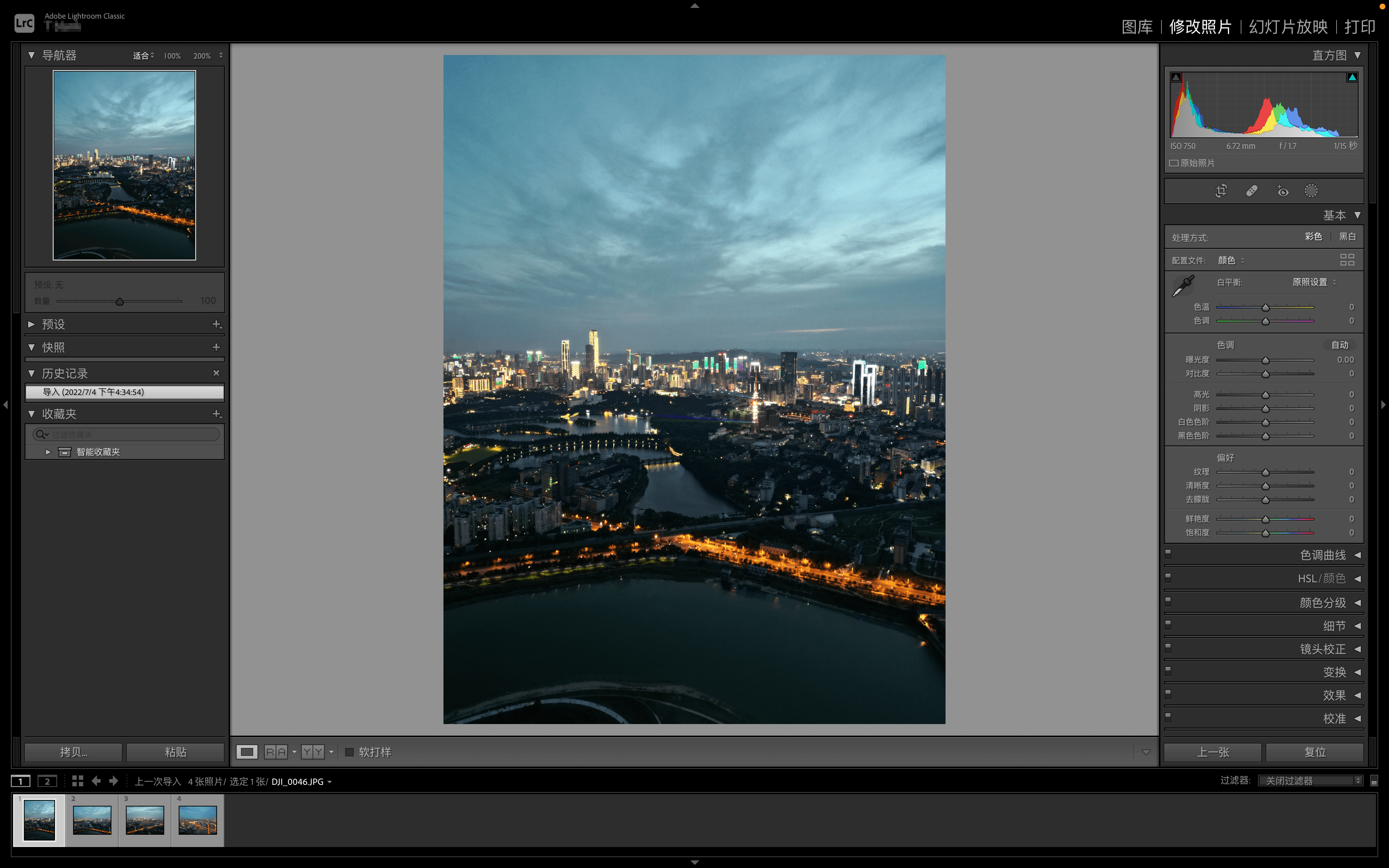Check the 原始照片 checkbox under histogram

1174,163
